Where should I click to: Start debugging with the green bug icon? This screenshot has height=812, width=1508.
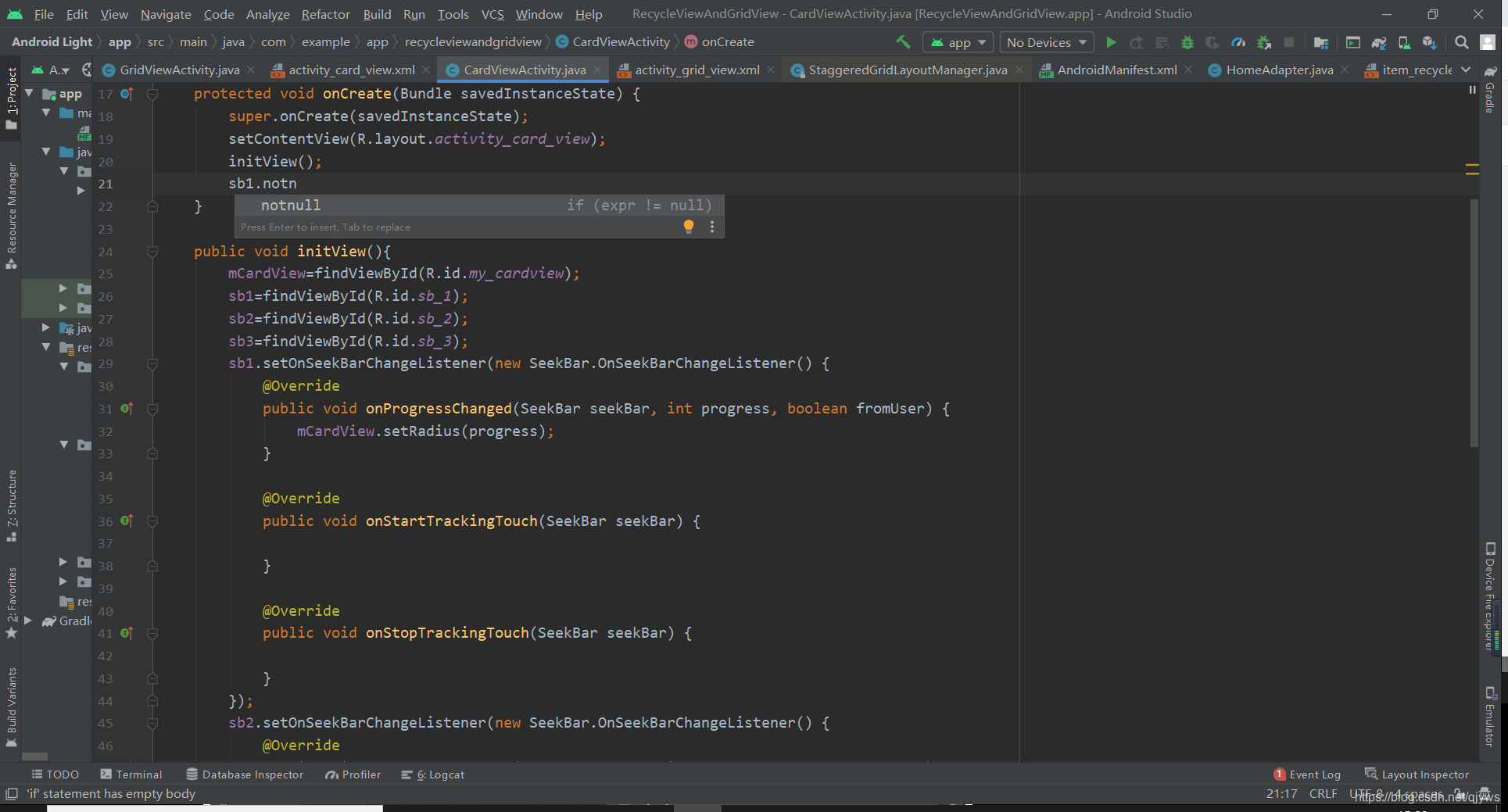pos(1187,42)
